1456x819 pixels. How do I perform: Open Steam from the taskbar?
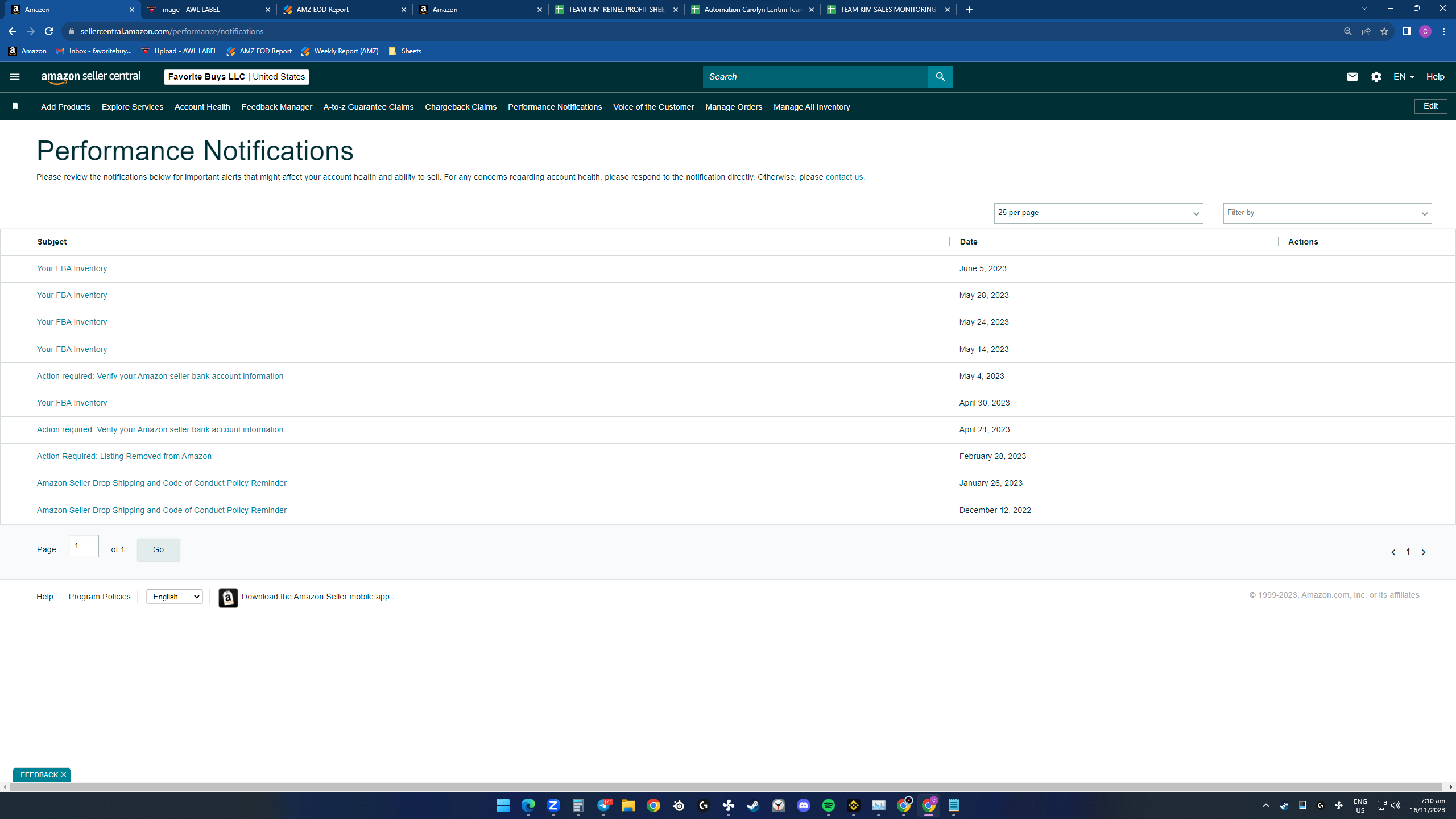coord(754,805)
